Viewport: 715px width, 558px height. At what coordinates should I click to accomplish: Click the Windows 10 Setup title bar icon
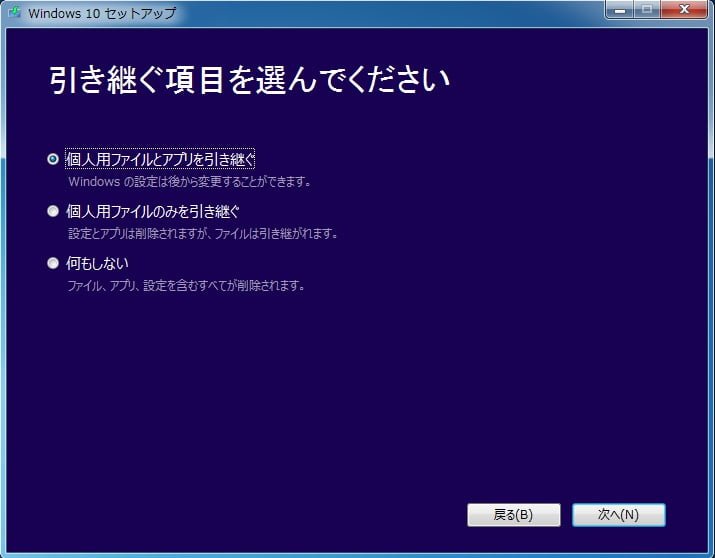click(x=14, y=13)
